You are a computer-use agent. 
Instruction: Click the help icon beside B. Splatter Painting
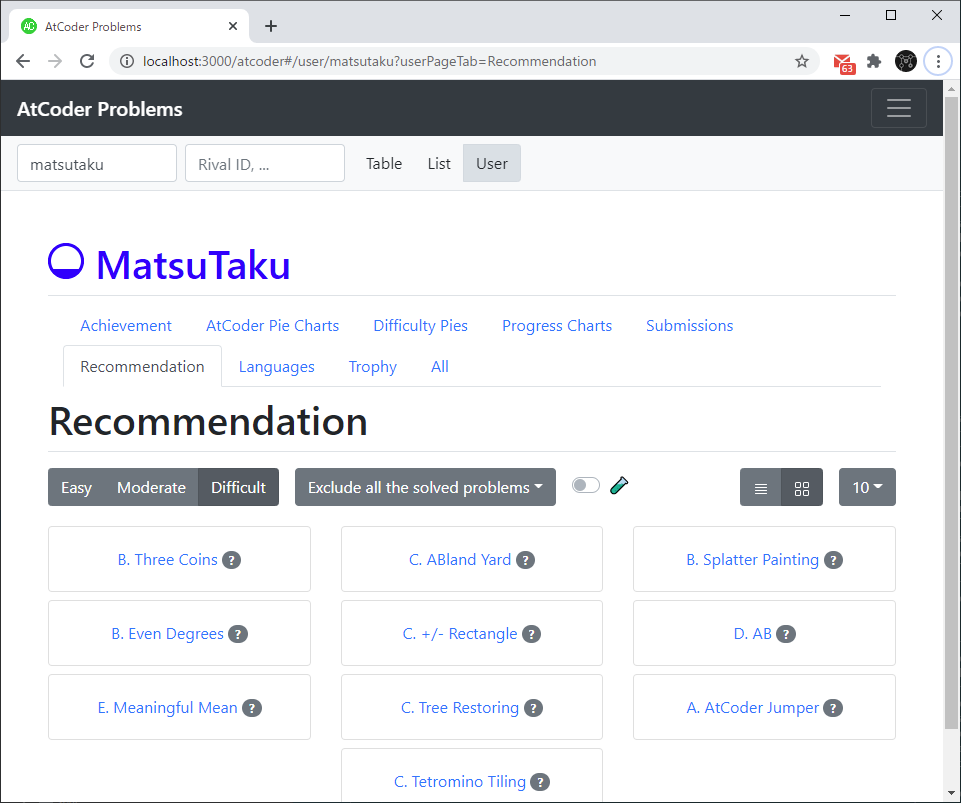[x=833, y=560]
